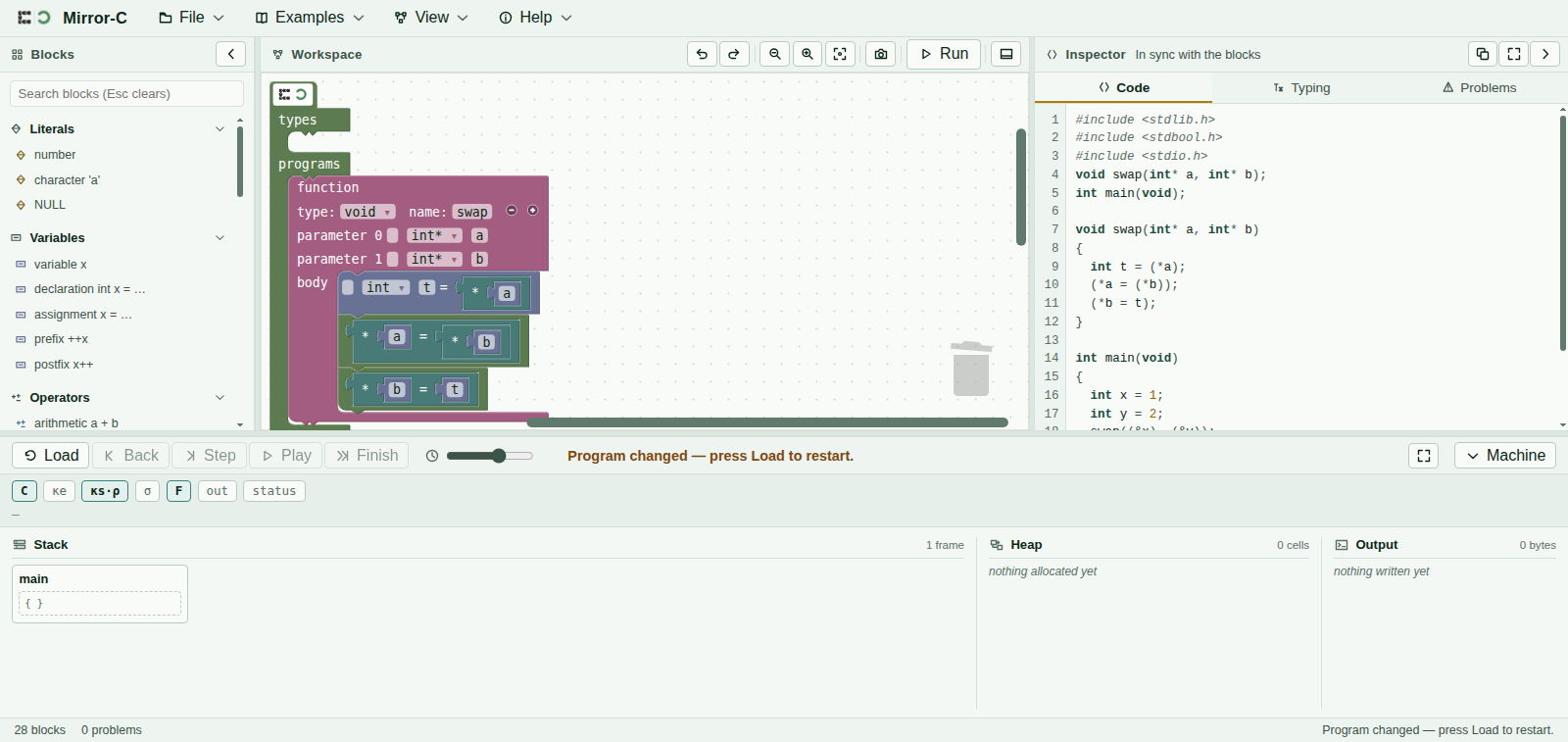Click the Heap panel icon
This screenshot has width=1568, height=742.
[997, 545]
